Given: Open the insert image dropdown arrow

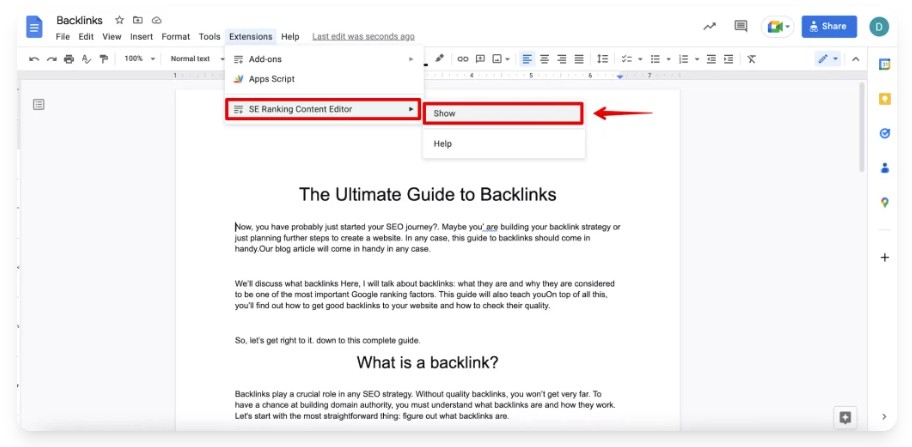Looking at the screenshot, I should pyautogui.click(x=507, y=59).
